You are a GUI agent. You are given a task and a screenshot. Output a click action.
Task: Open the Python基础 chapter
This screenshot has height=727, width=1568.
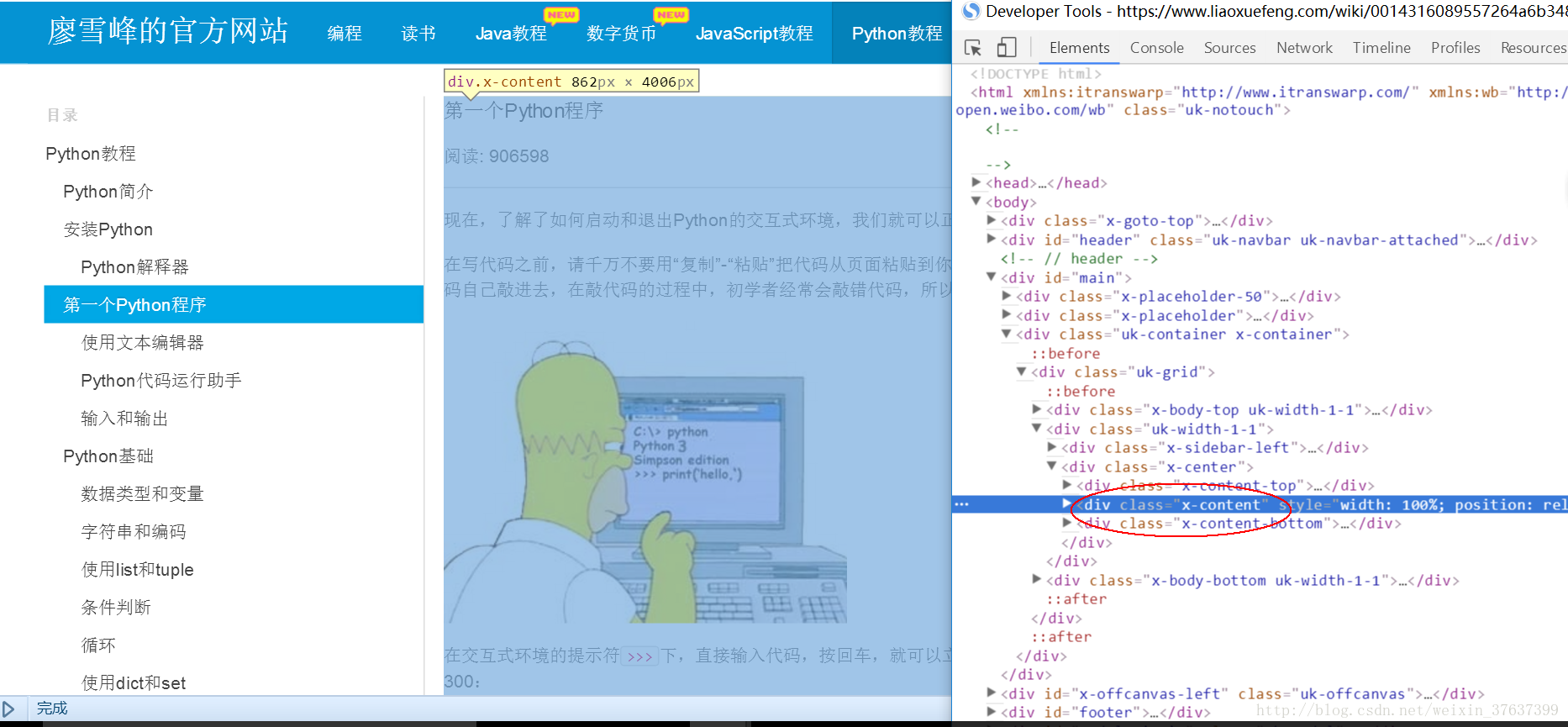tap(108, 456)
